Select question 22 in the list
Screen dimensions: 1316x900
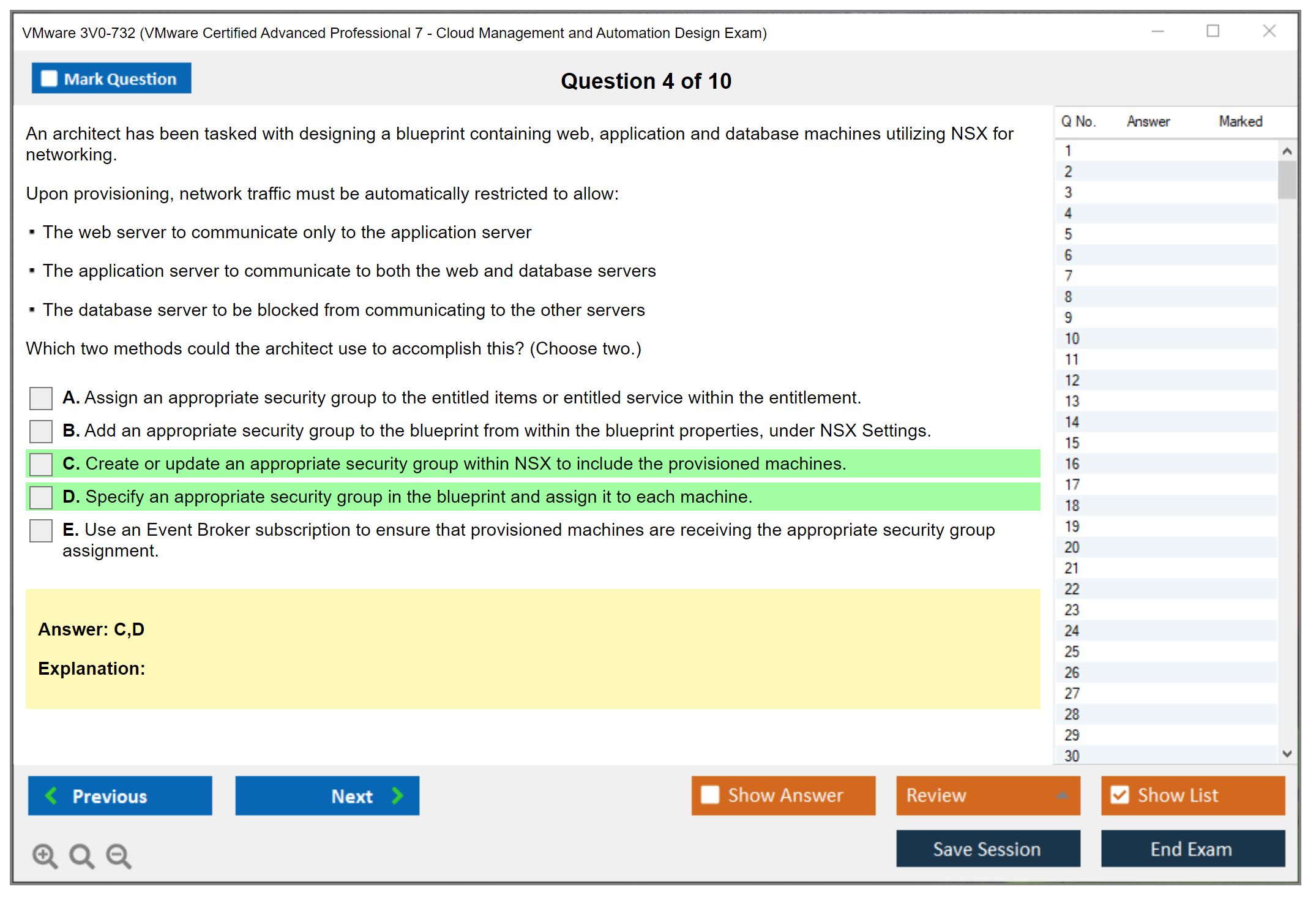1072,589
